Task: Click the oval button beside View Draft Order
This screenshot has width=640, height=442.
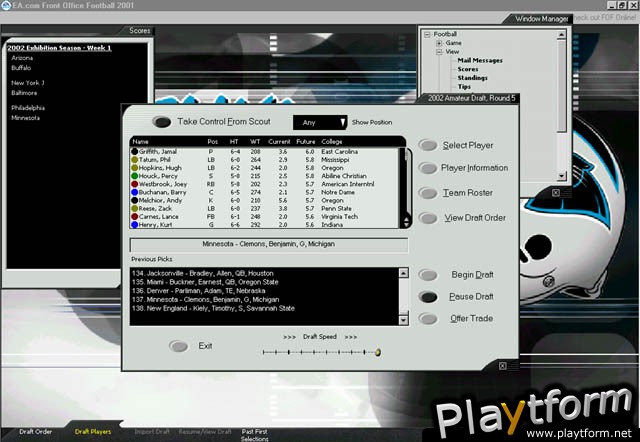Action: tap(428, 218)
